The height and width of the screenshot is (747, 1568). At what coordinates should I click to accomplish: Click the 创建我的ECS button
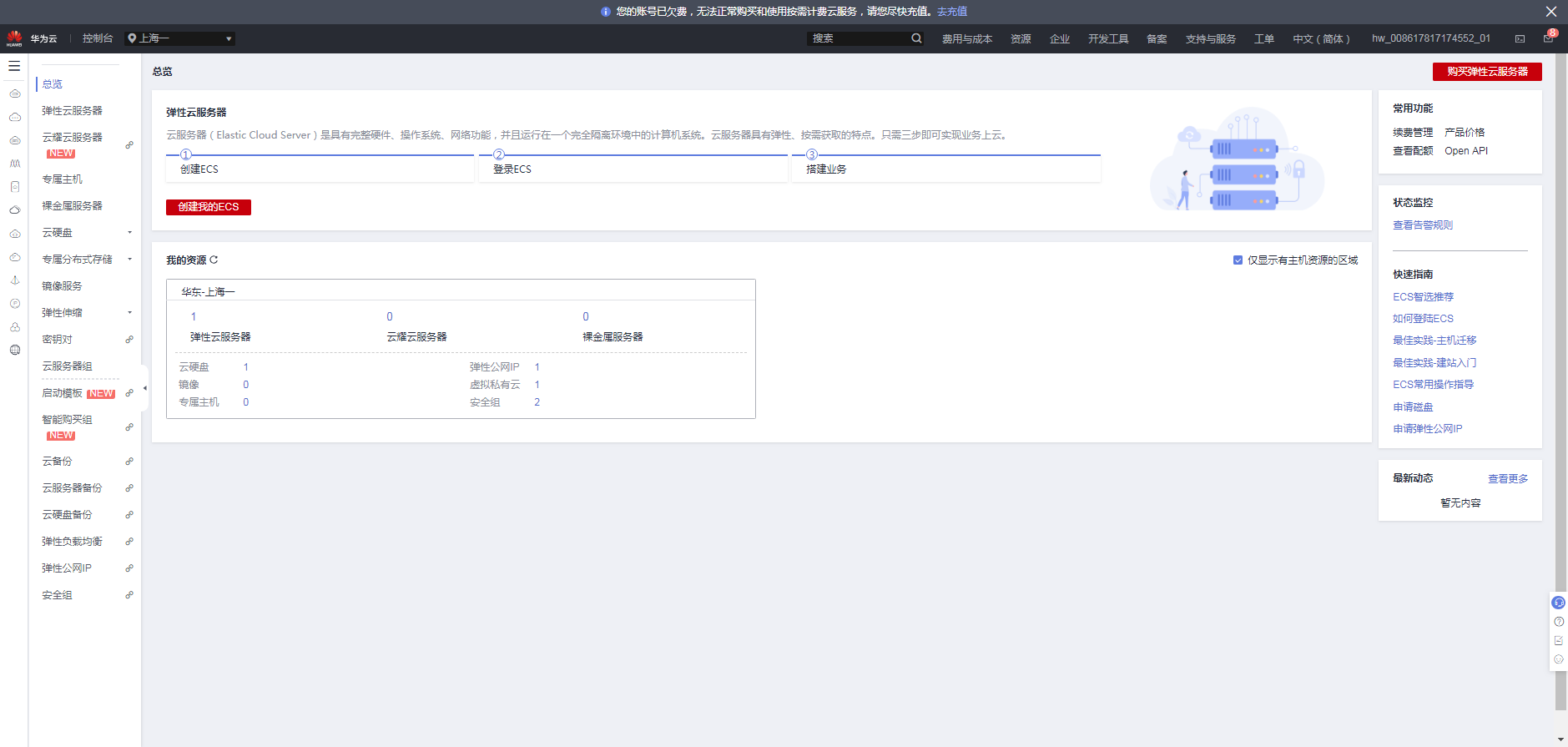pyautogui.click(x=209, y=207)
